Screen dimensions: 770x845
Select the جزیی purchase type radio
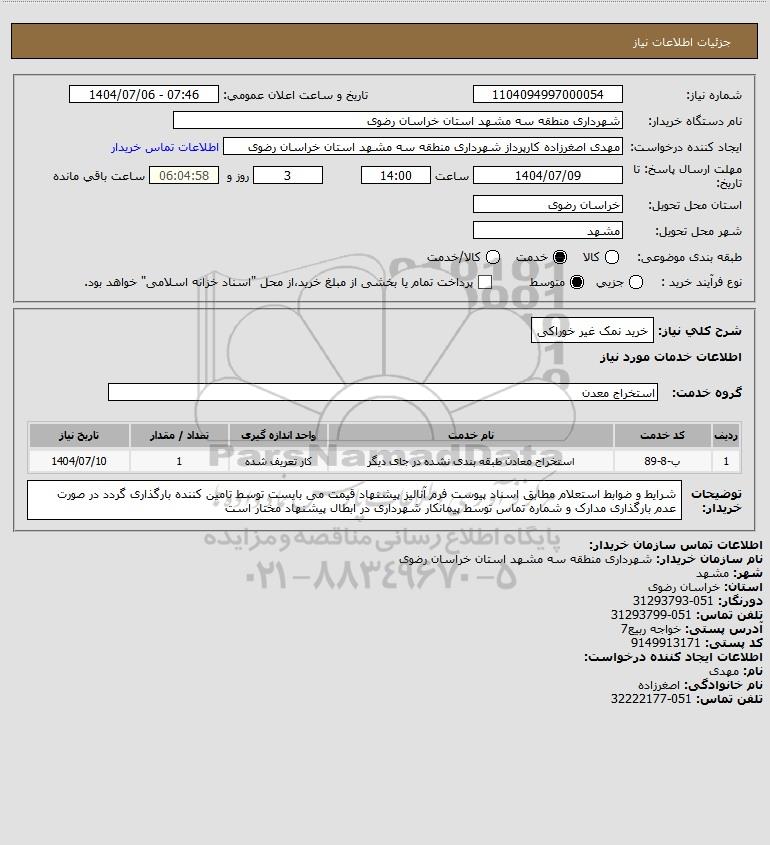[636, 282]
